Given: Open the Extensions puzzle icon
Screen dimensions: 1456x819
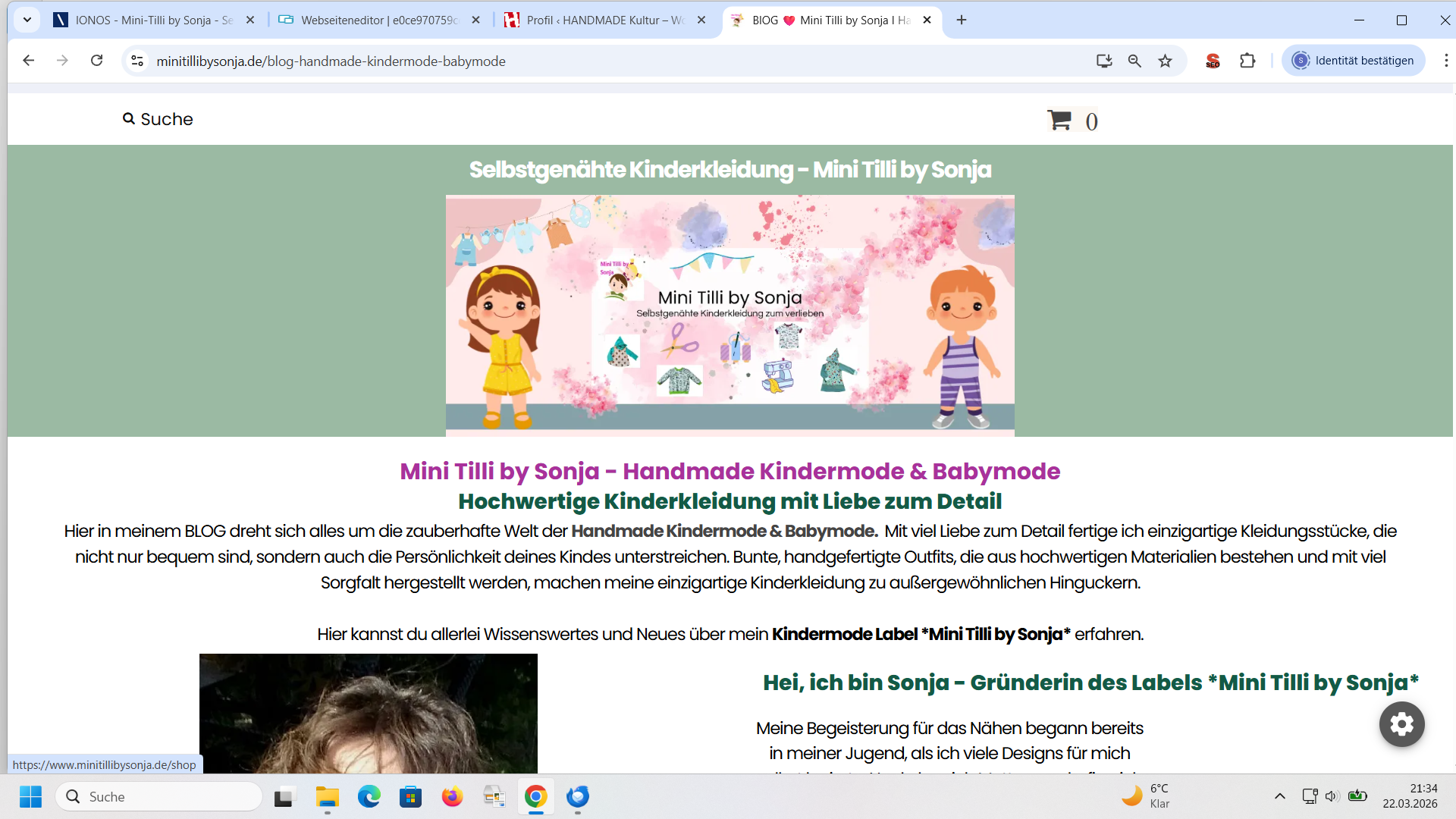Looking at the screenshot, I should 1247,61.
